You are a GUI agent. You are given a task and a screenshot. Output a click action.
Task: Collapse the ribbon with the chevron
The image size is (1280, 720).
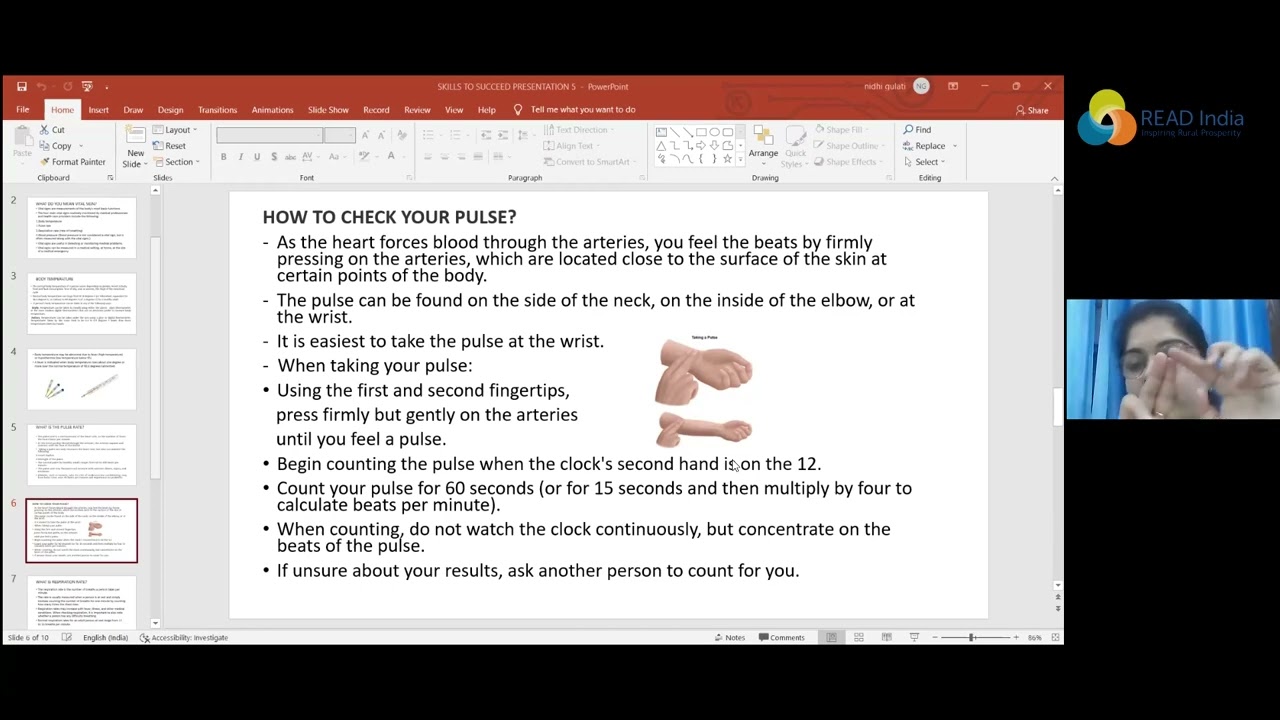tap(1054, 178)
